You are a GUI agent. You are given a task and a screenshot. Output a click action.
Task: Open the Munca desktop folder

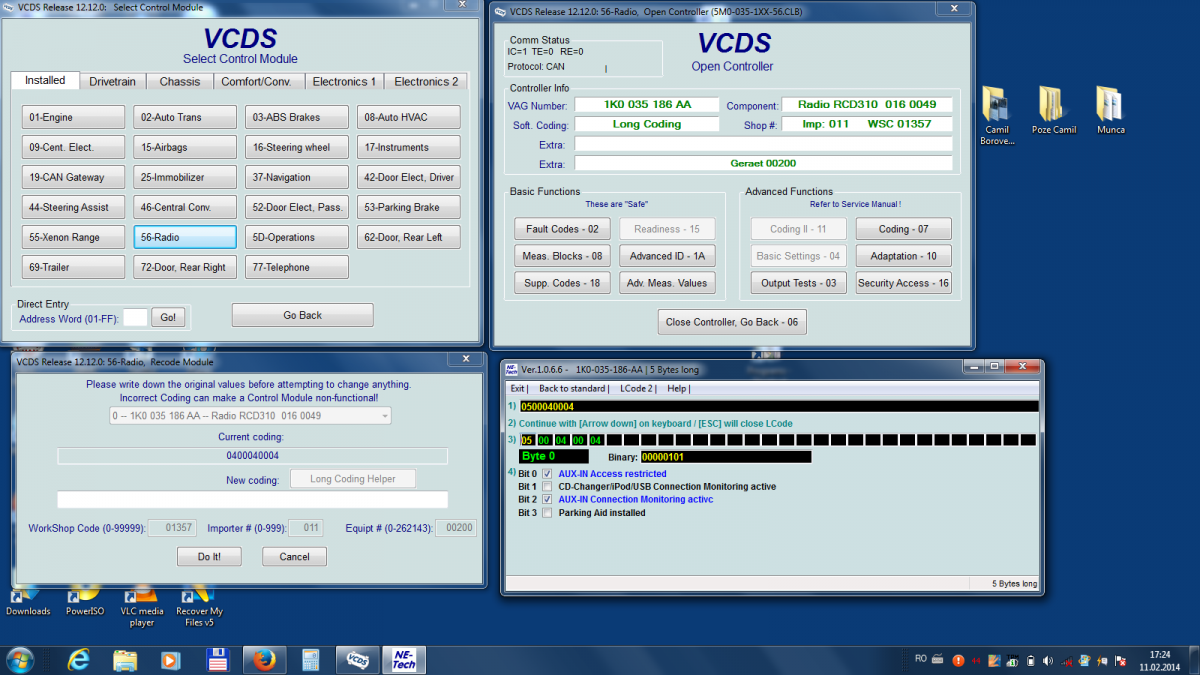pos(1110,110)
